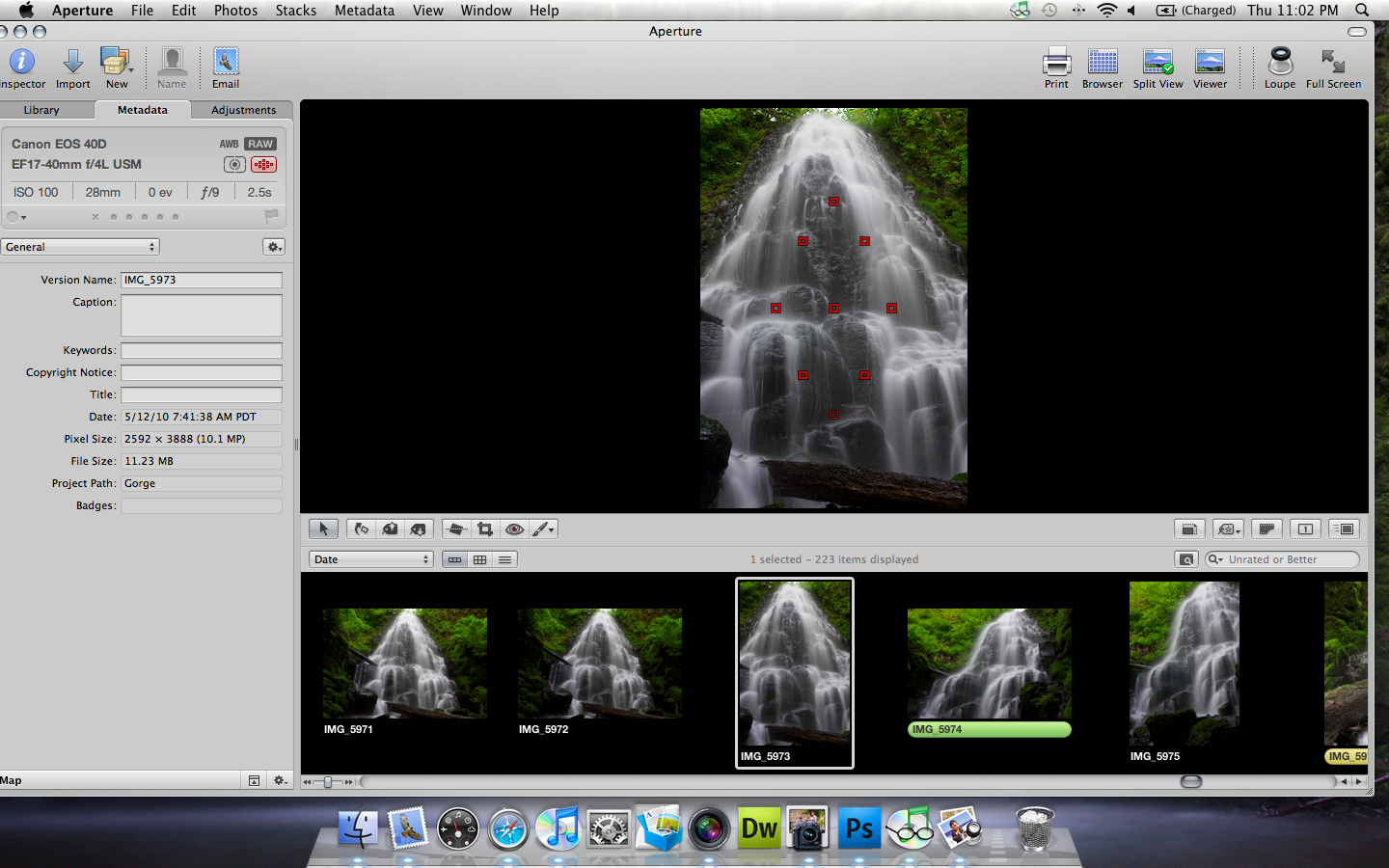The width and height of the screenshot is (1389, 868).
Task: Click the Caption text area
Action: [202, 315]
